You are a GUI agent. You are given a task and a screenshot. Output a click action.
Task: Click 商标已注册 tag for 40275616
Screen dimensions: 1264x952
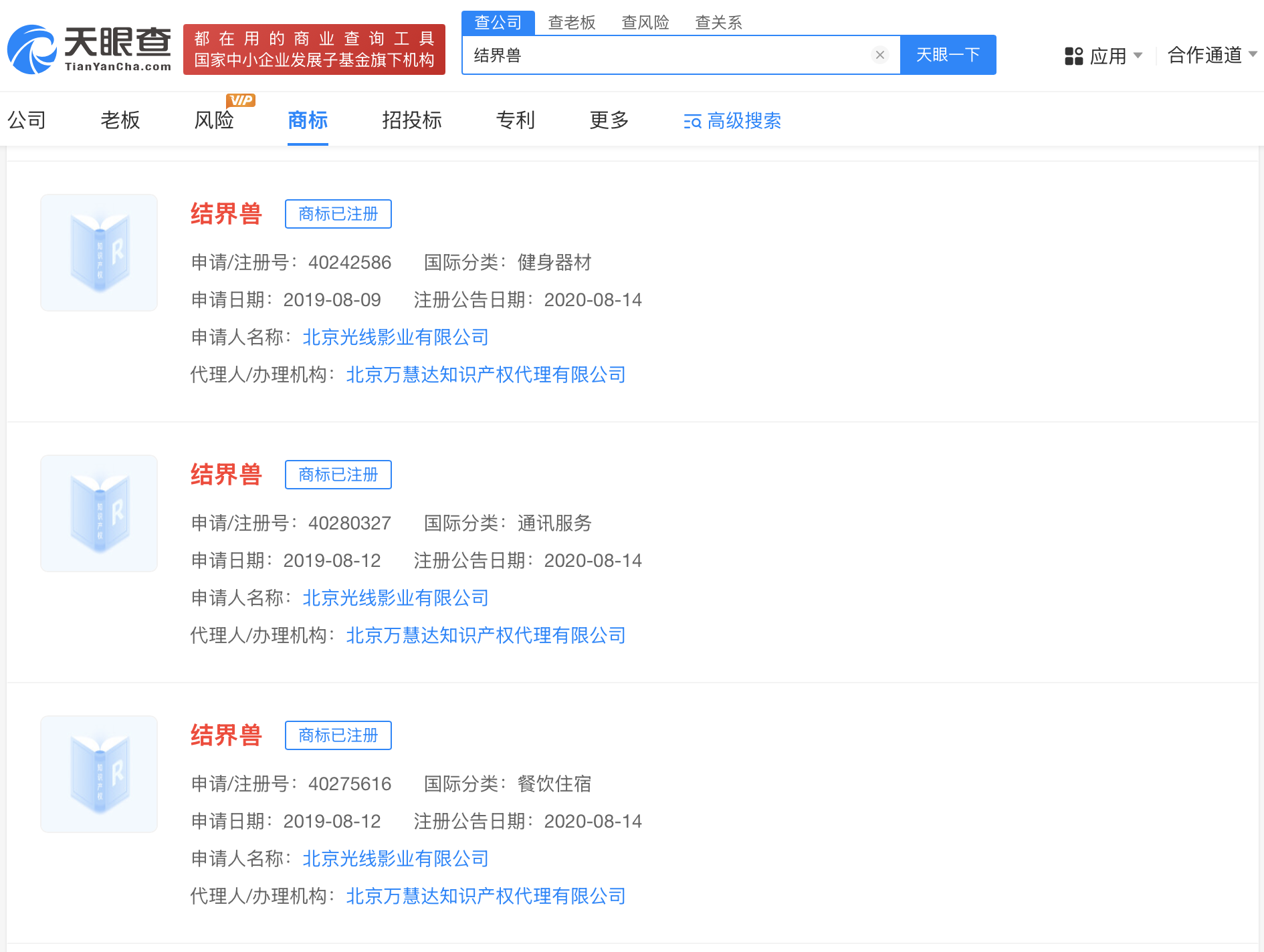tap(338, 735)
